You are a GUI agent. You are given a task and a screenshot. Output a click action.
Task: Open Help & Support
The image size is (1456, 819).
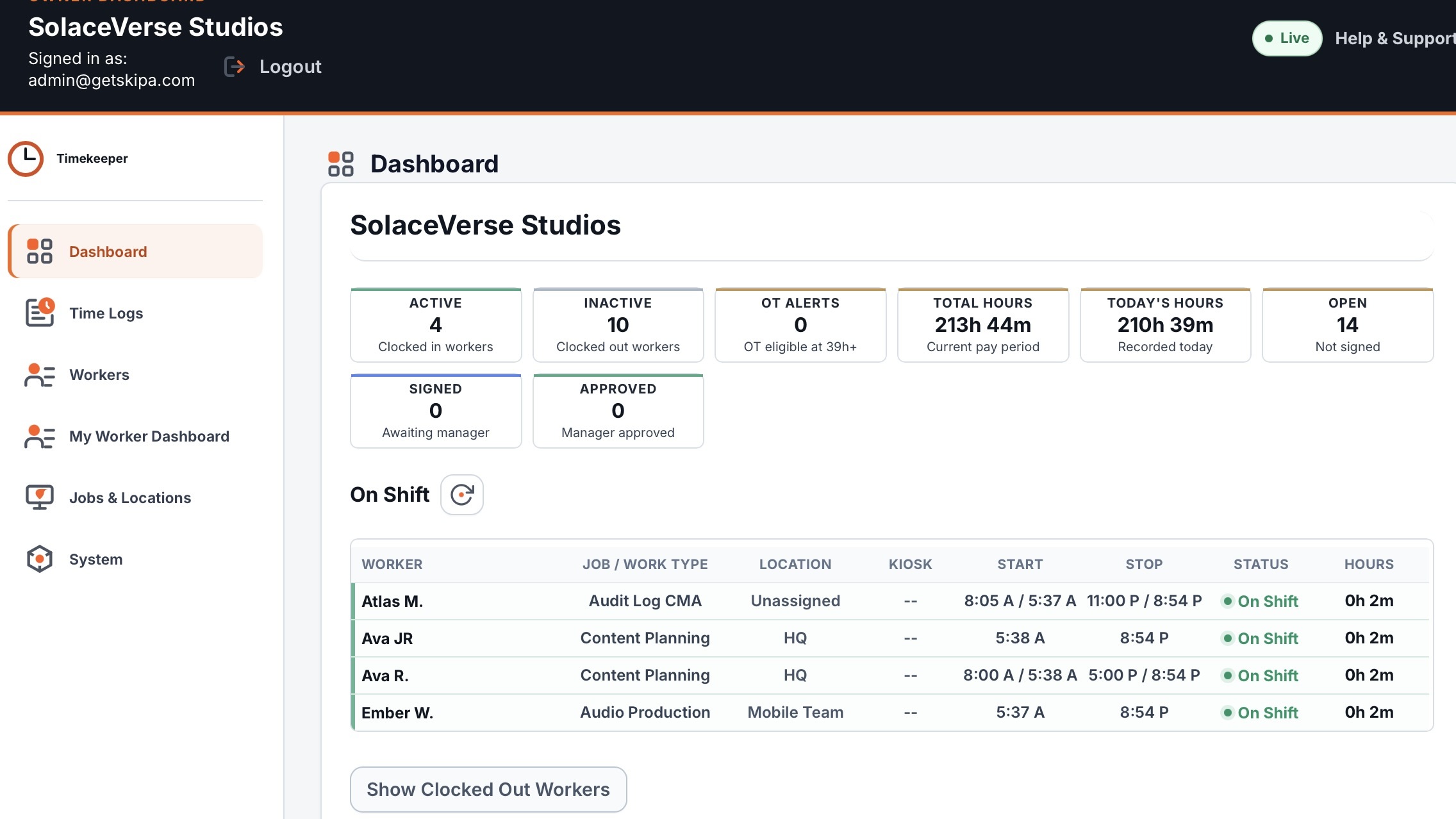click(1395, 38)
